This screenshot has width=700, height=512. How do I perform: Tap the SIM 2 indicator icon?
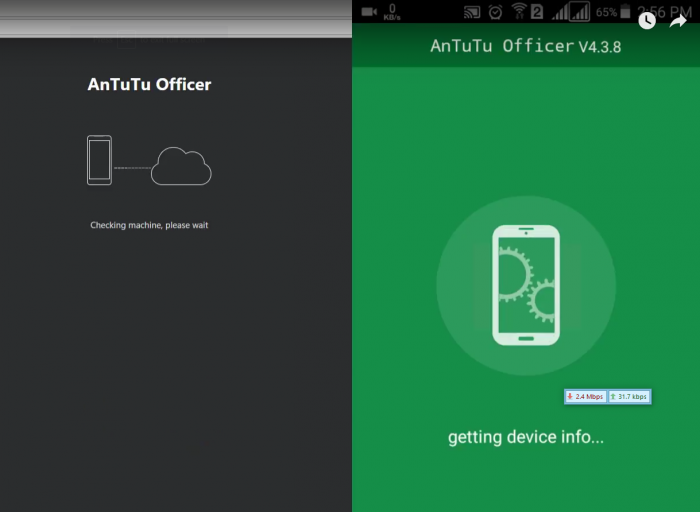pyautogui.click(x=537, y=12)
